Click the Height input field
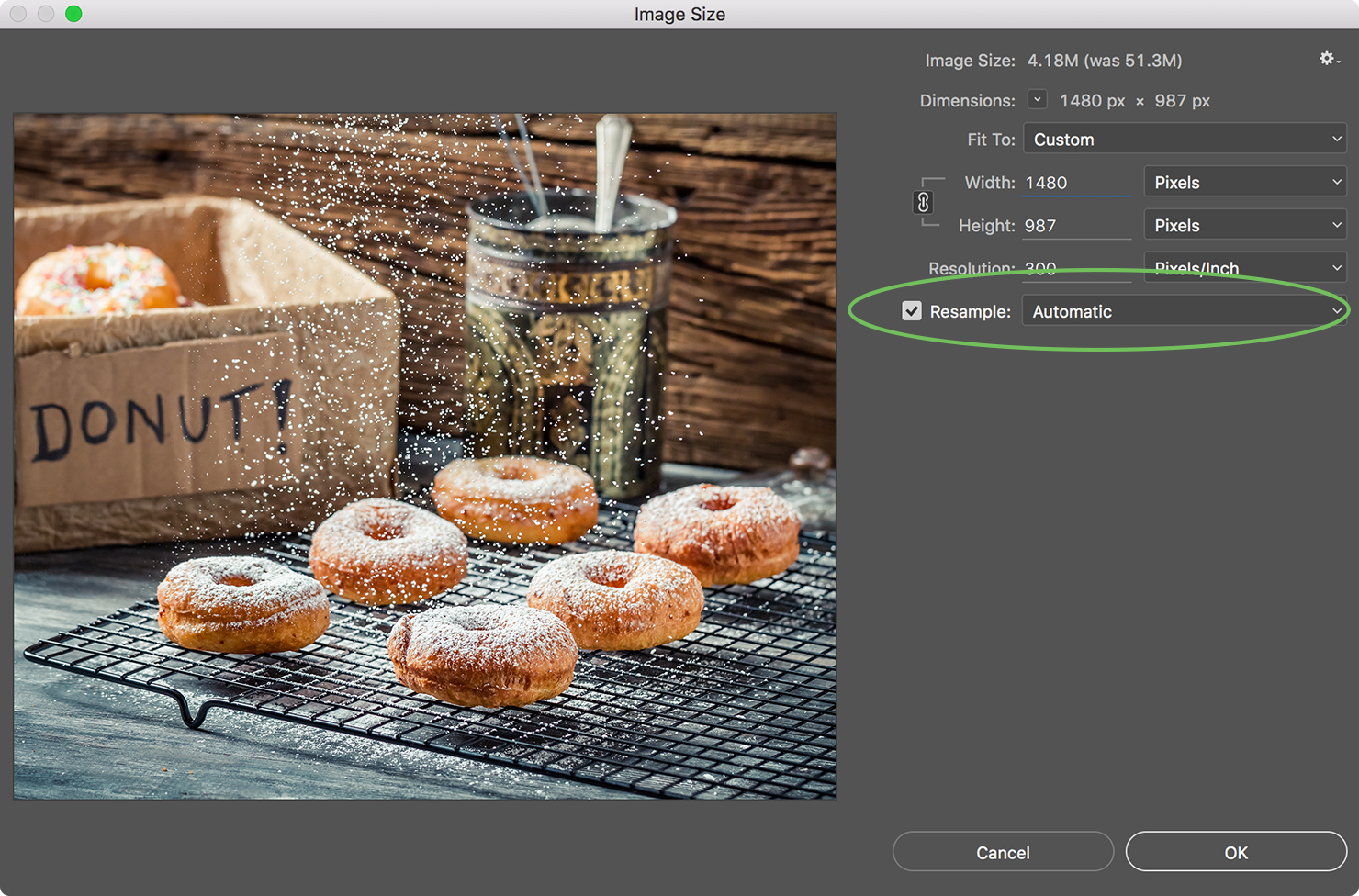 pyautogui.click(x=1077, y=226)
